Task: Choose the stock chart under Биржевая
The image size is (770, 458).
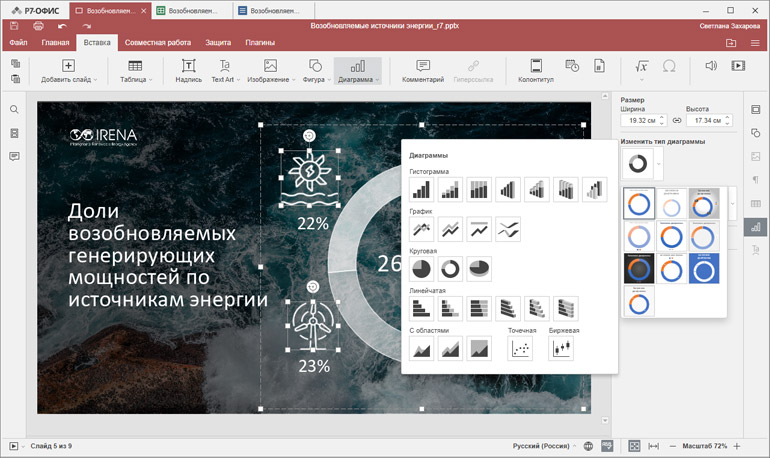Action: 562,348
